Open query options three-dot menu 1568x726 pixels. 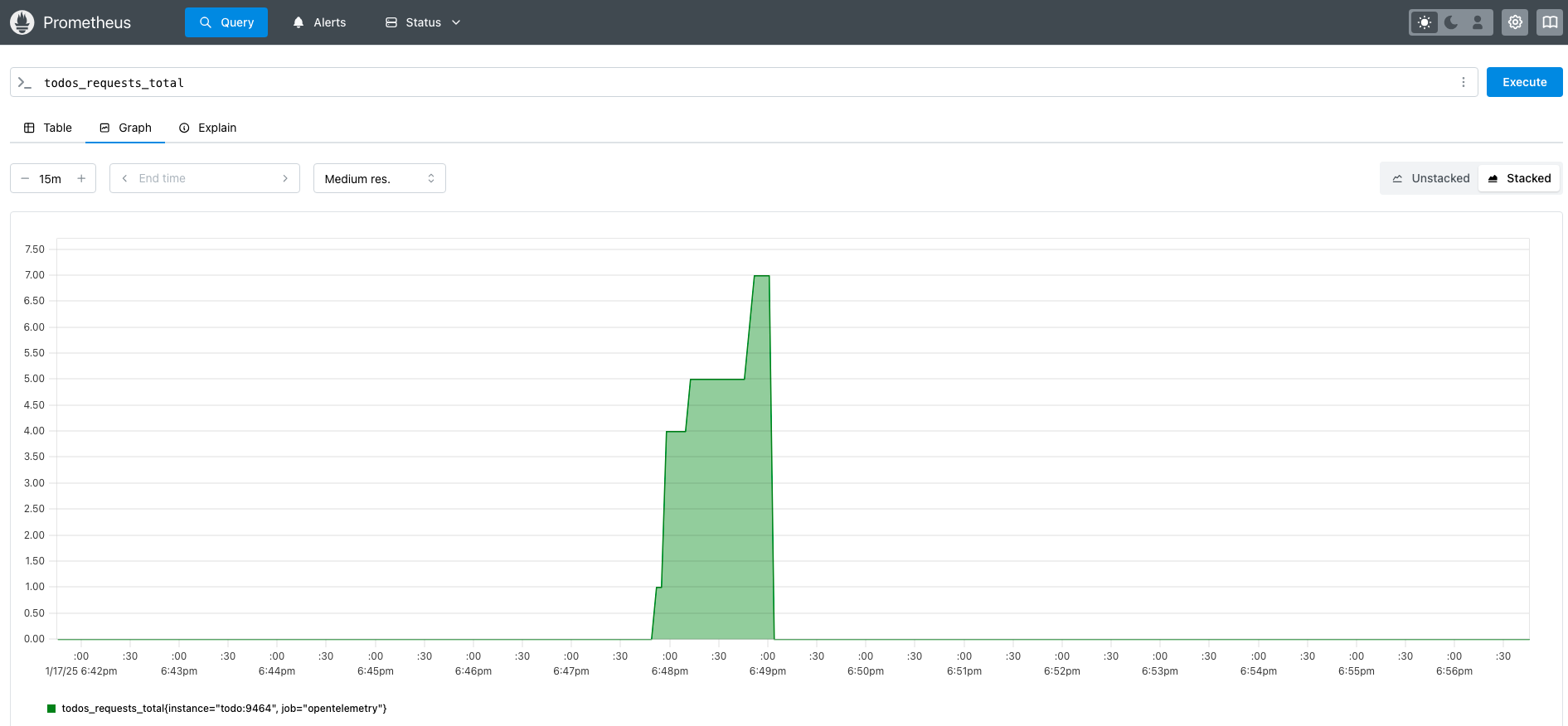pos(1463,82)
